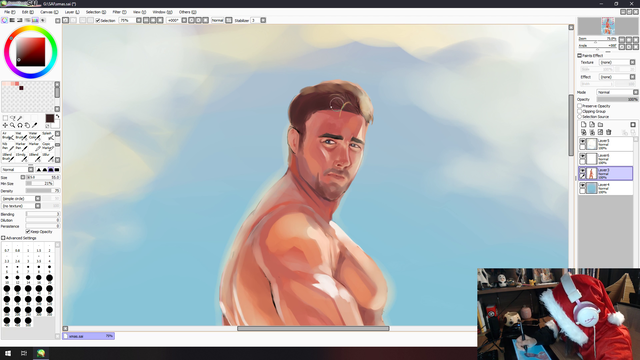Hide Layer6 with its eye icon
Image resolution: width=640 pixels, height=360 pixels.
pos(582,156)
